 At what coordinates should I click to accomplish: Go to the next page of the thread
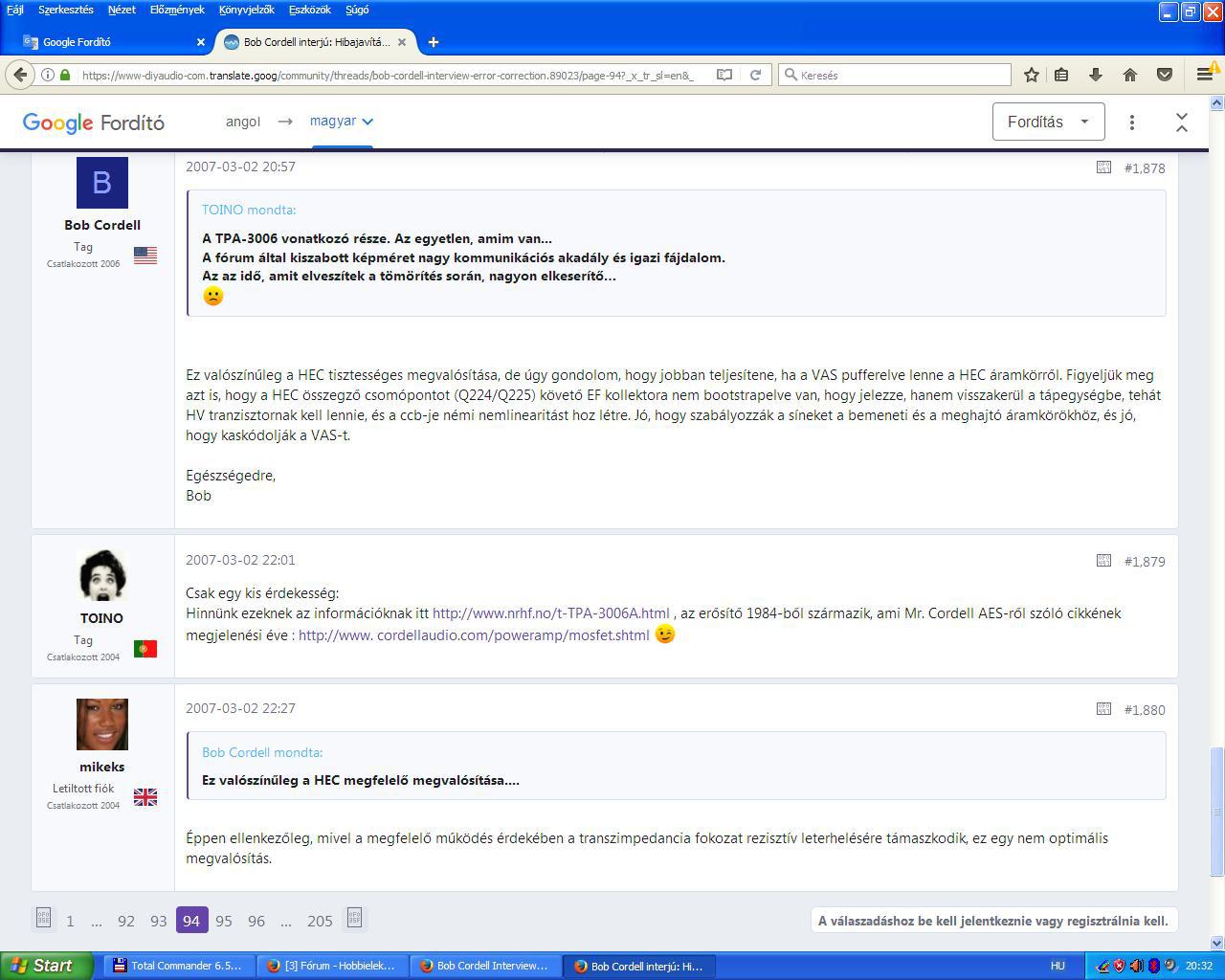click(x=354, y=919)
